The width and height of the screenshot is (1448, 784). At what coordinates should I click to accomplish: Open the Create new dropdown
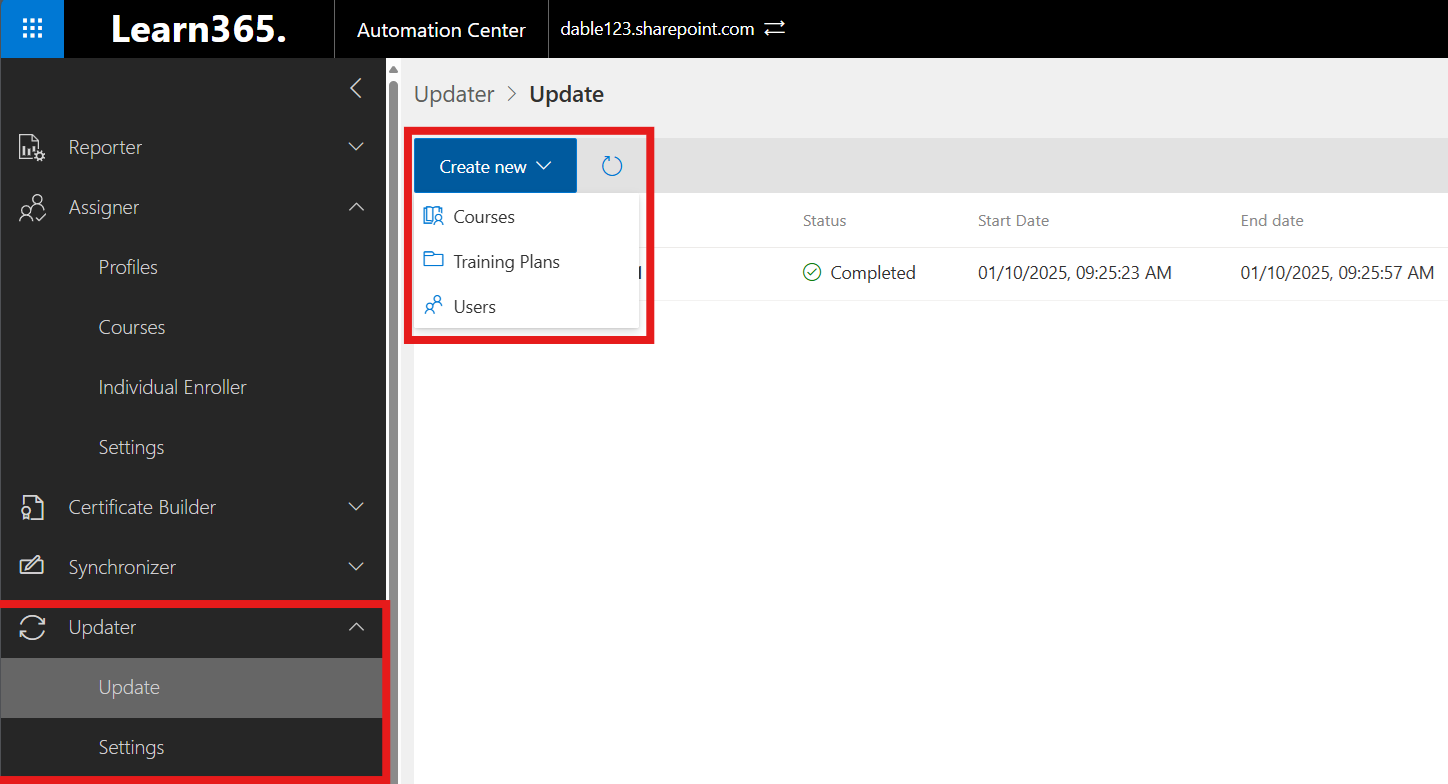[x=495, y=166]
